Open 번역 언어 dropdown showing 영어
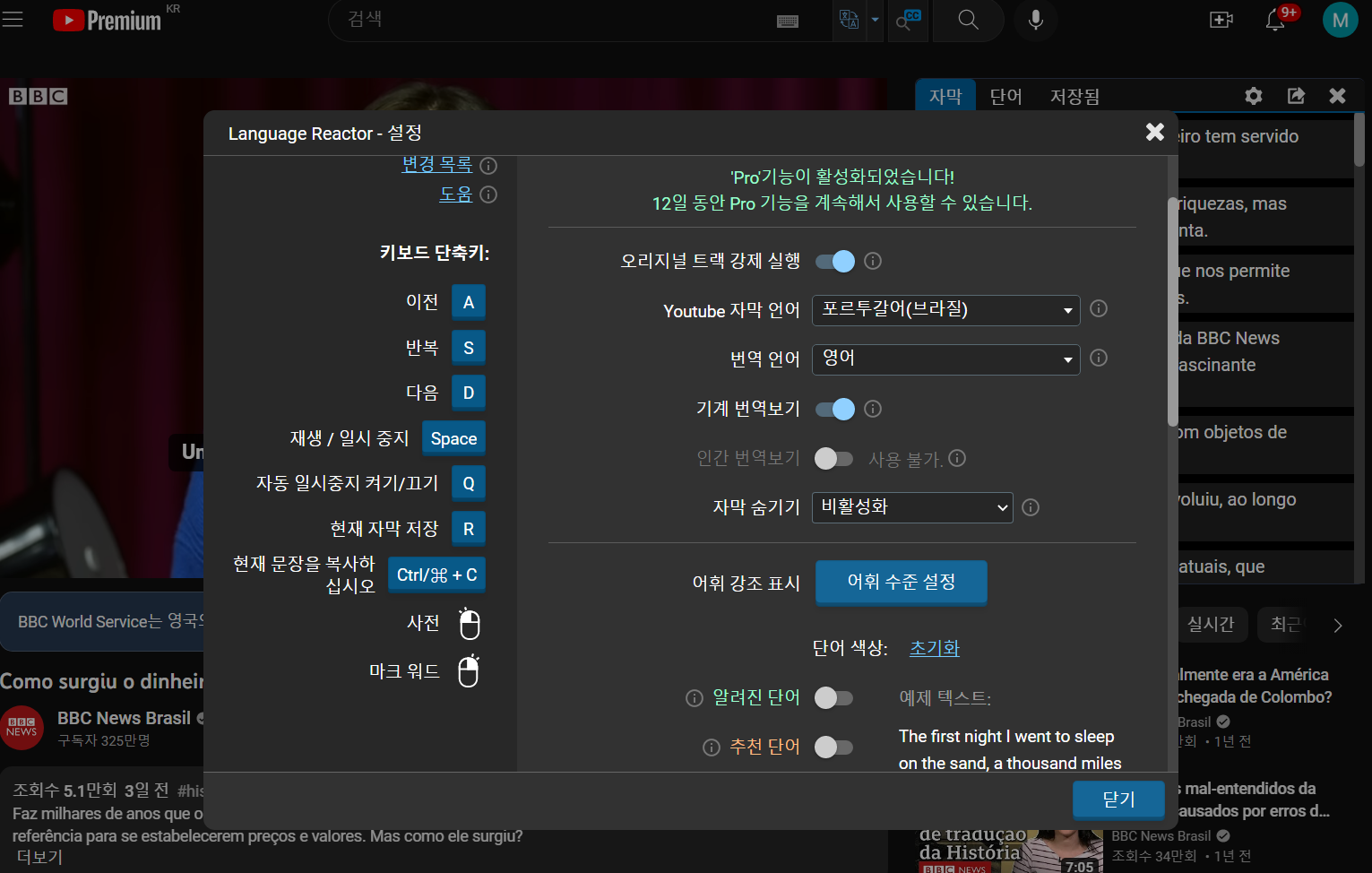This screenshot has height=873, width=1372. [x=945, y=359]
